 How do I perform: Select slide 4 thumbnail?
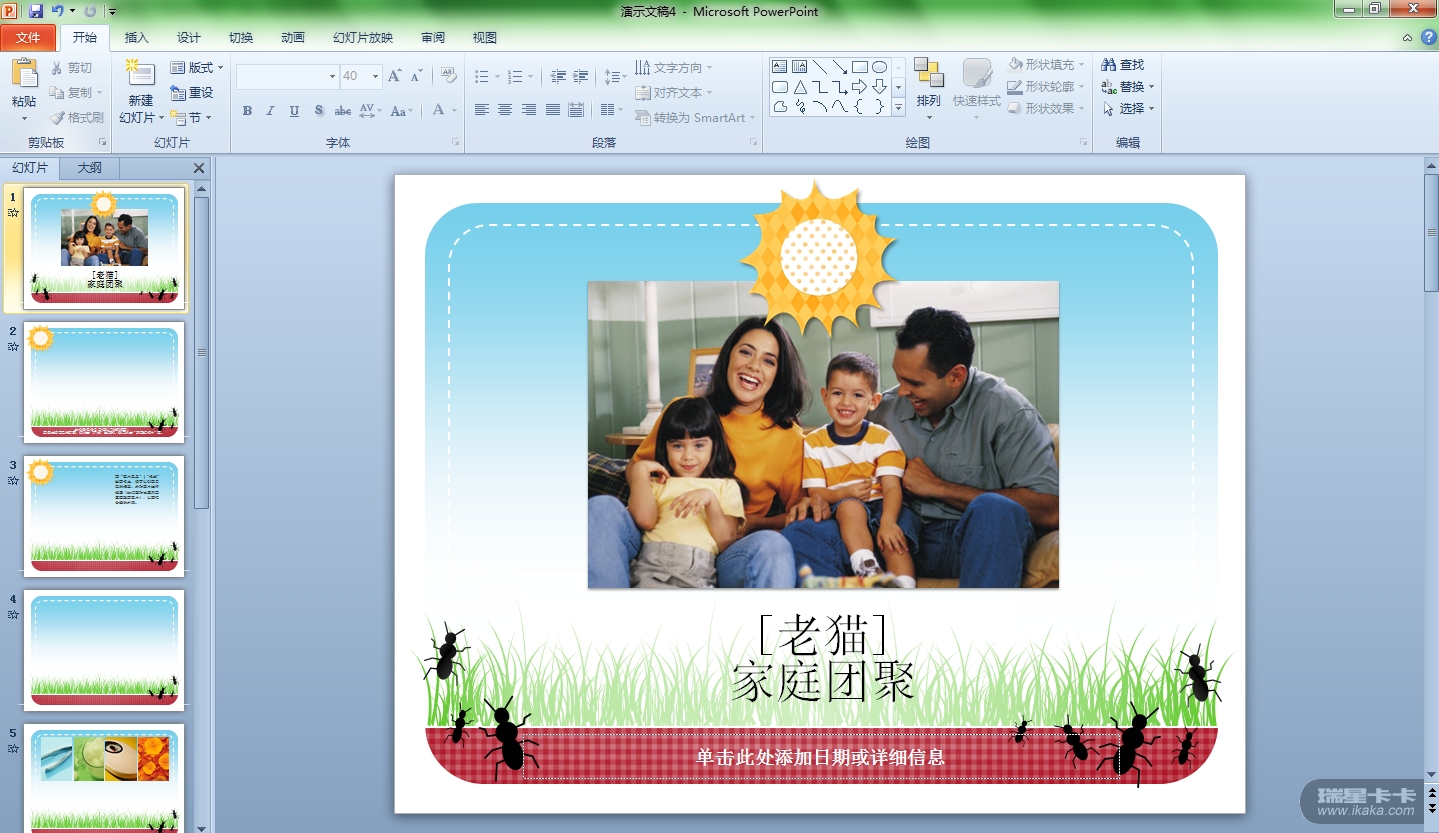point(104,650)
